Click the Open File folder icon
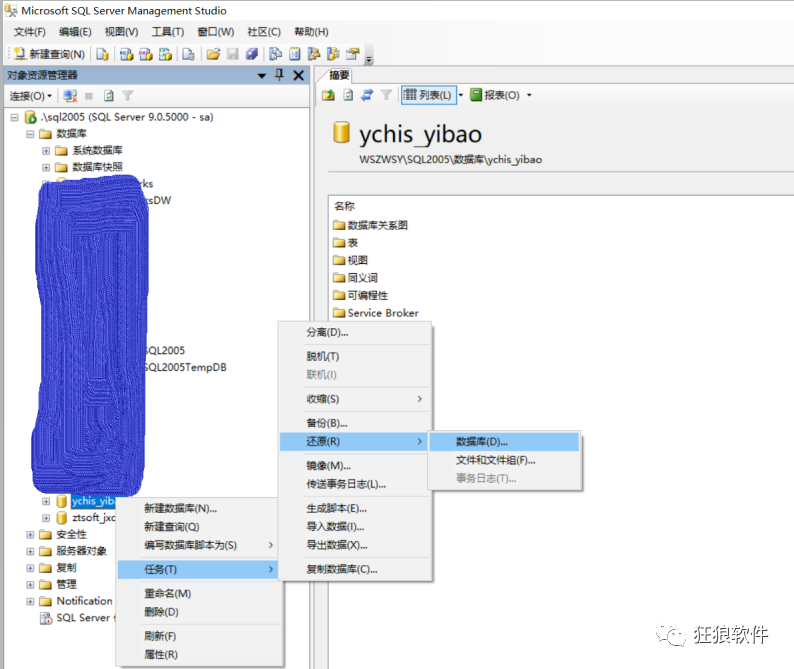 [x=213, y=54]
